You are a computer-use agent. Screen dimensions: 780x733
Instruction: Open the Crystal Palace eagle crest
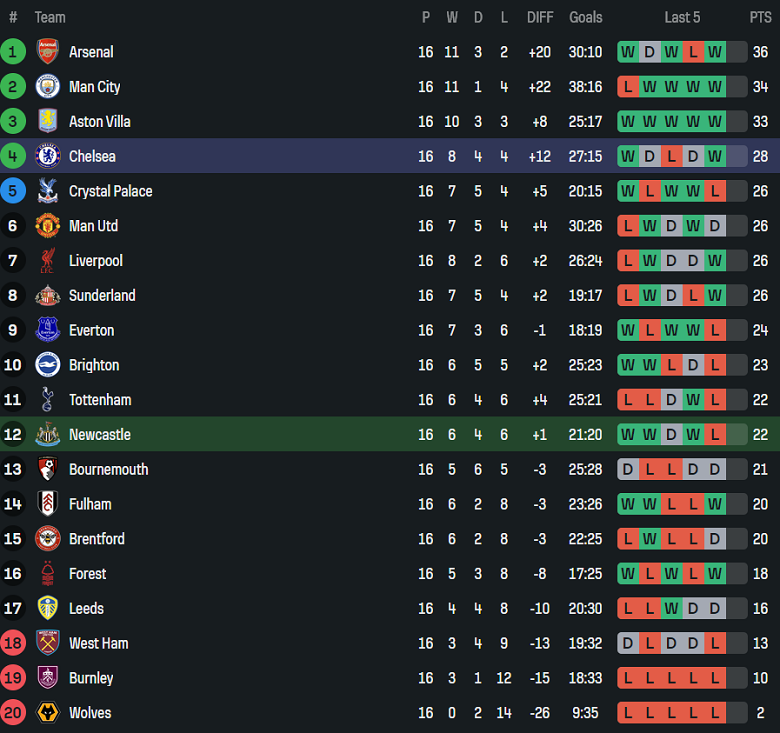[x=47, y=191]
